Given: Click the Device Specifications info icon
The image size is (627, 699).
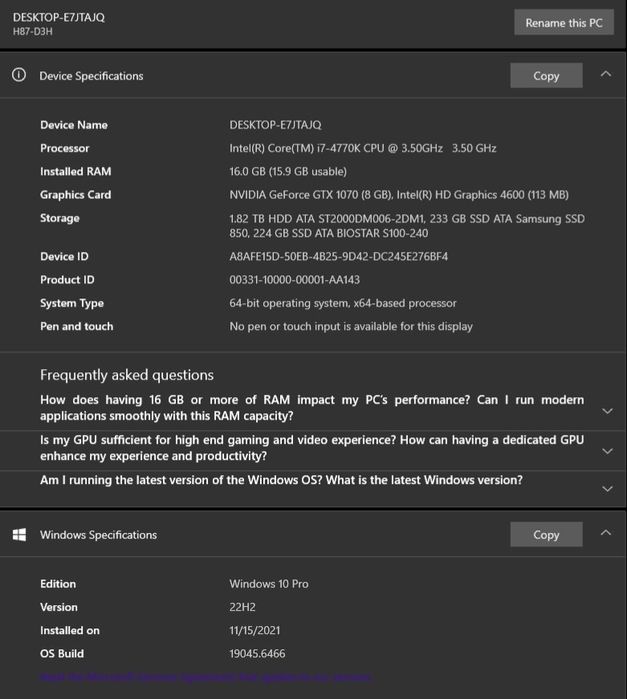Looking at the screenshot, I should [x=19, y=75].
